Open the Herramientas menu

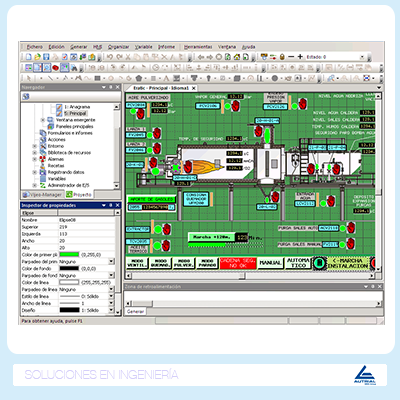coord(198,47)
